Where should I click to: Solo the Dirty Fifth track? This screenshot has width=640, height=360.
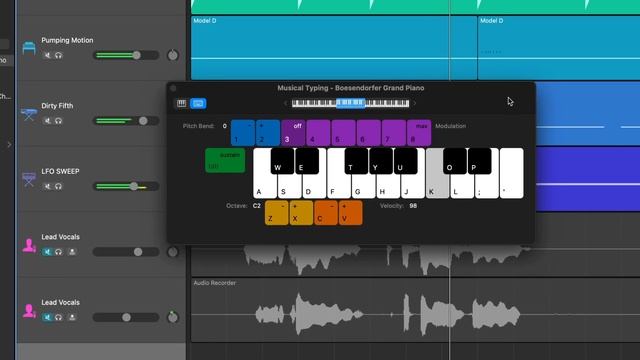(x=58, y=121)
